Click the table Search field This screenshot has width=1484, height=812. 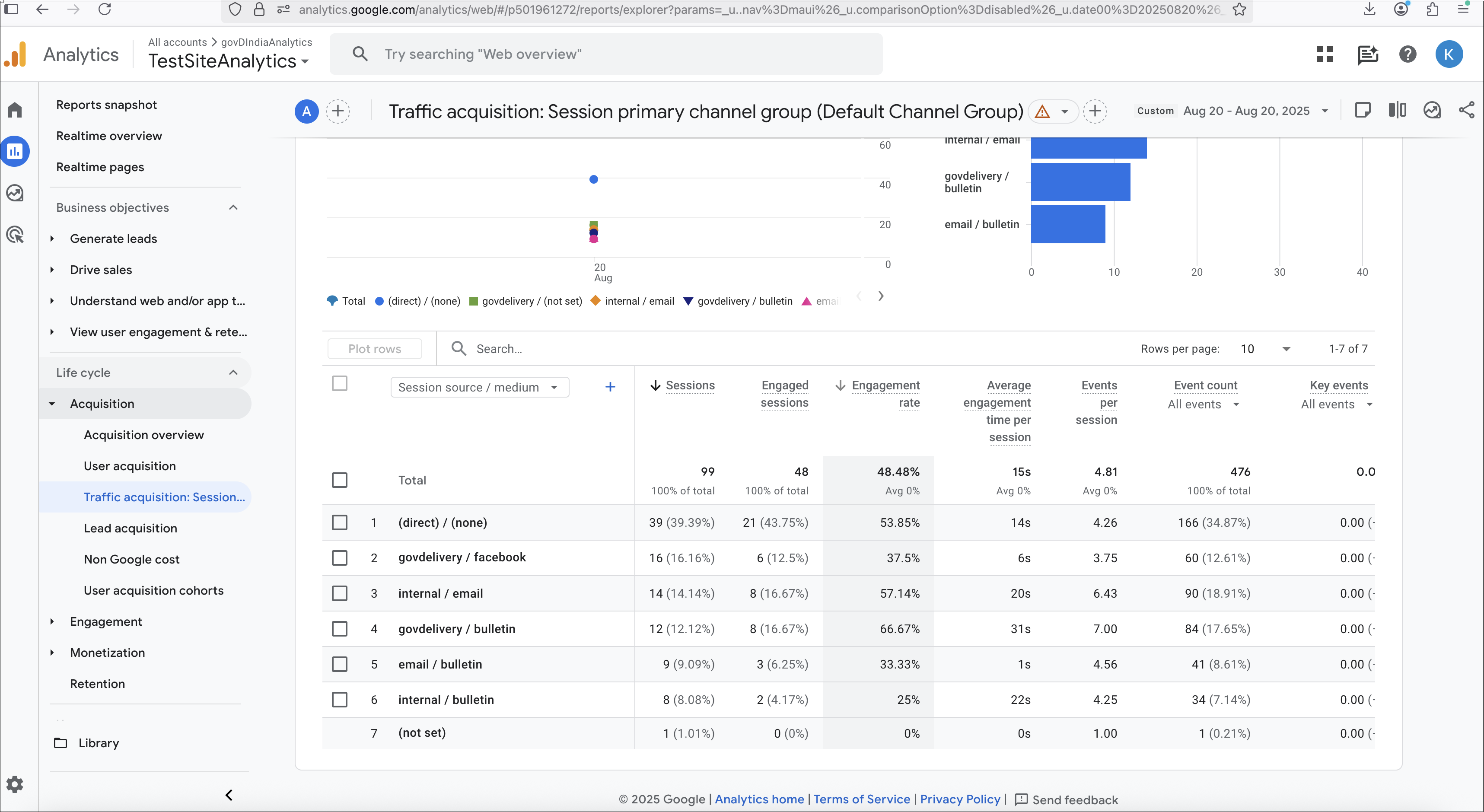tap(499, 349)
